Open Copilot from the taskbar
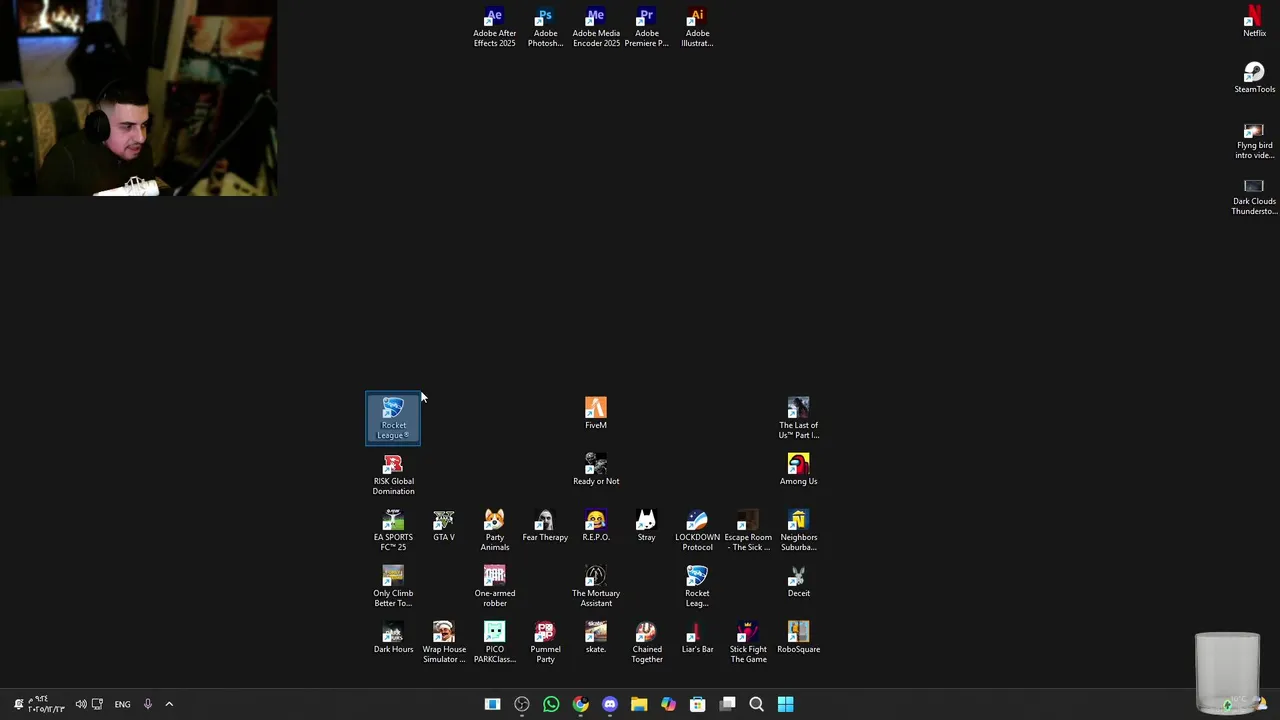 tap(668, 704)
